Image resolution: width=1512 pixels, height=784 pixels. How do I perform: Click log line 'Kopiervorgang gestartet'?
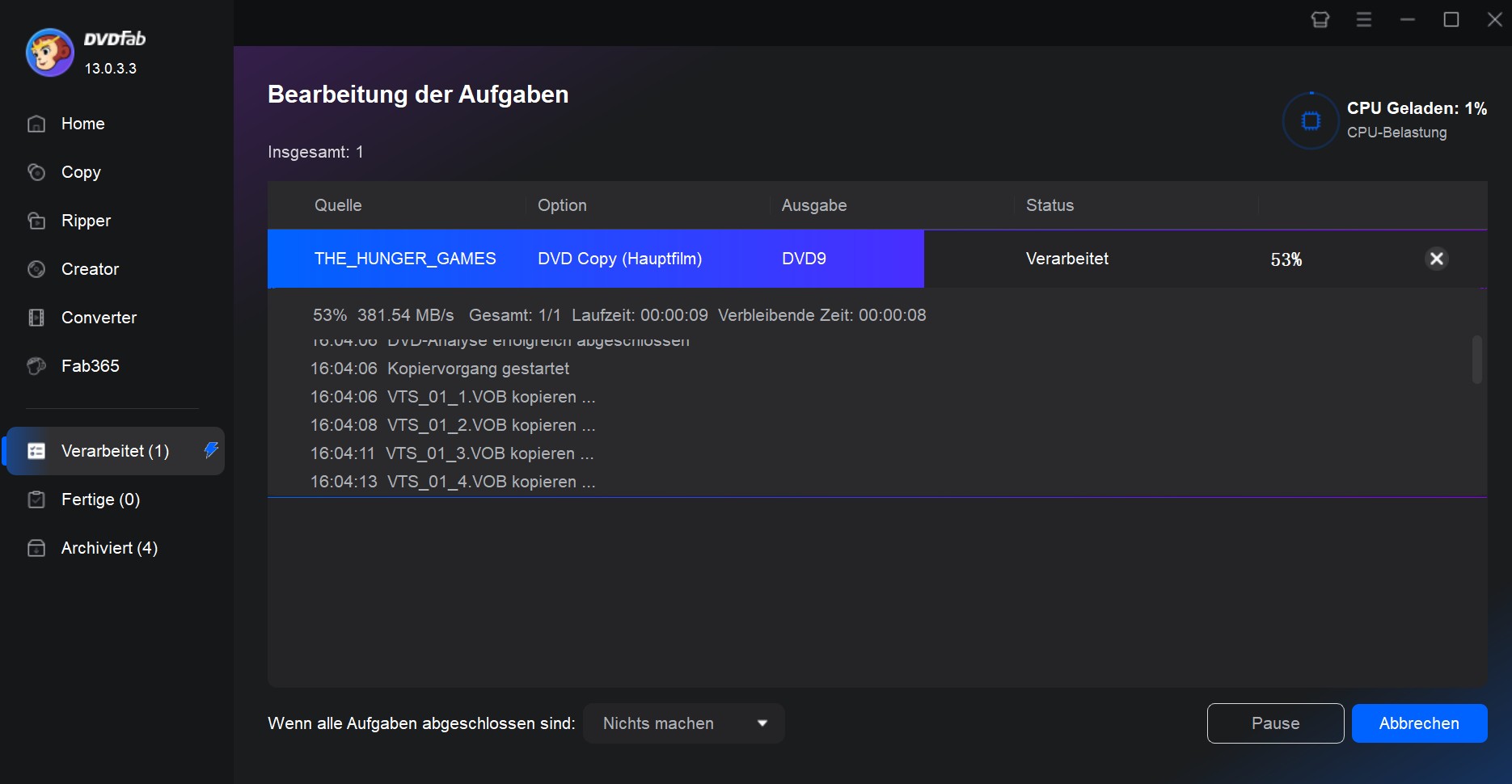click(478, 369)
